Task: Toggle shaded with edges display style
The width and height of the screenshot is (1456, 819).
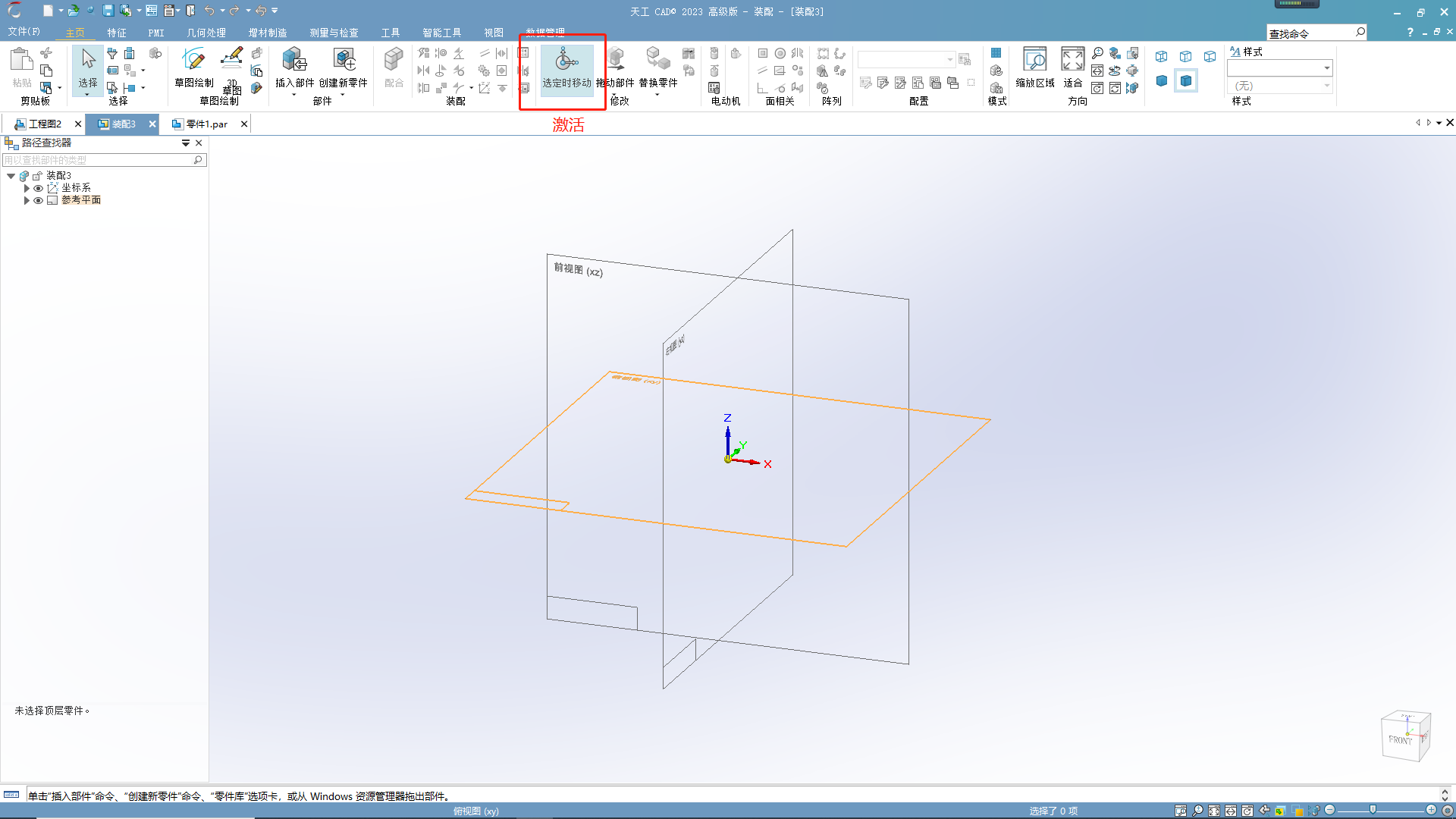Action: pos(1186,81)
